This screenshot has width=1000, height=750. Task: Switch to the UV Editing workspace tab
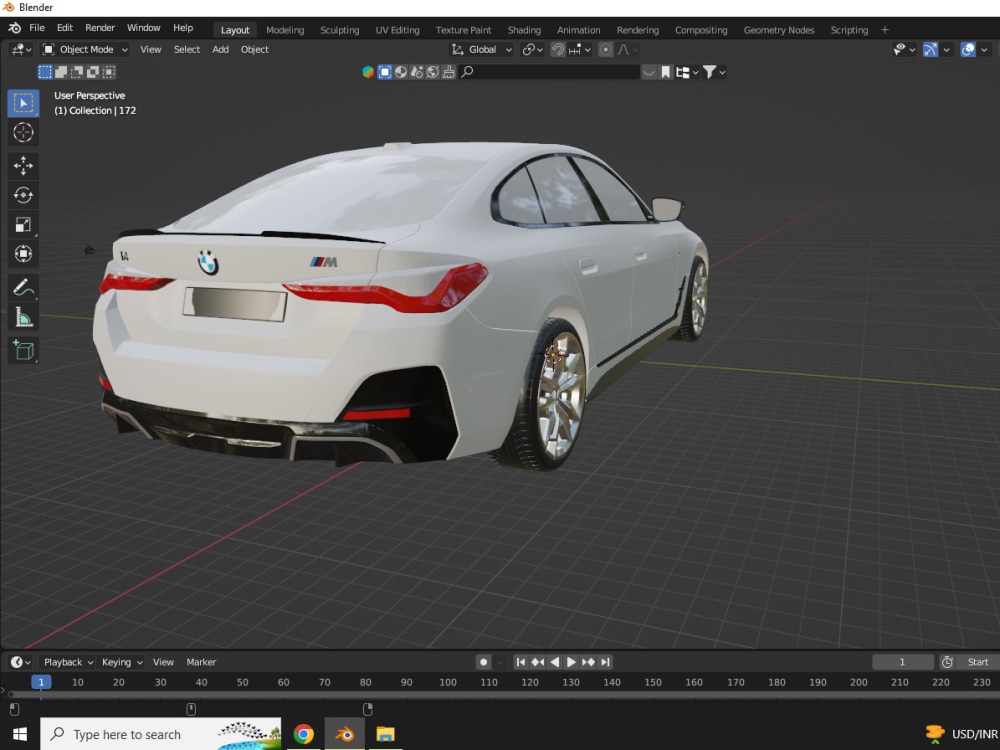pos(397,30)
